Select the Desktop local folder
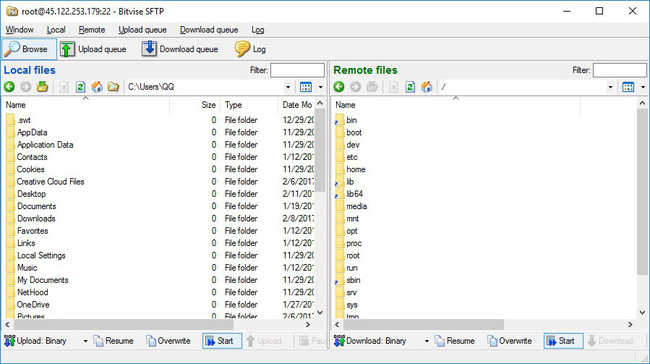The width and height of the screenshot is (650, 364). pos(32,194)
